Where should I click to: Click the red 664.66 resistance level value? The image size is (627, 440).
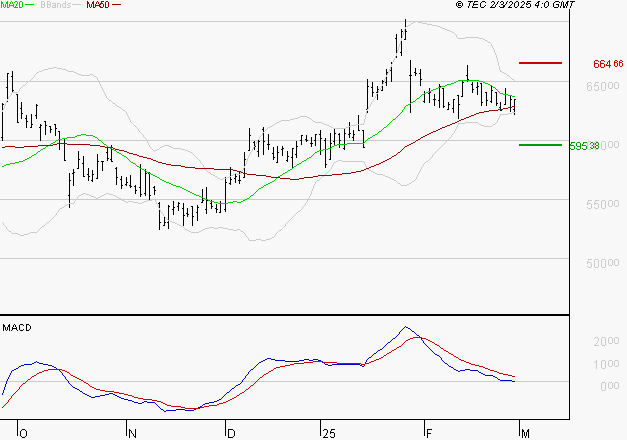click(608, 64)
